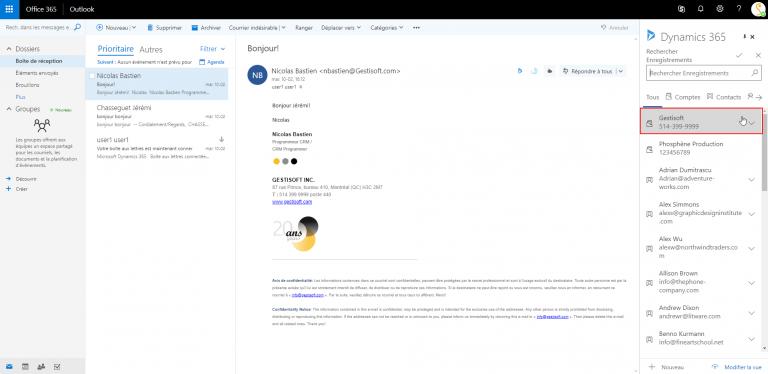Collapse the Groupes section
768x374 pixels.
click(8, 109)
